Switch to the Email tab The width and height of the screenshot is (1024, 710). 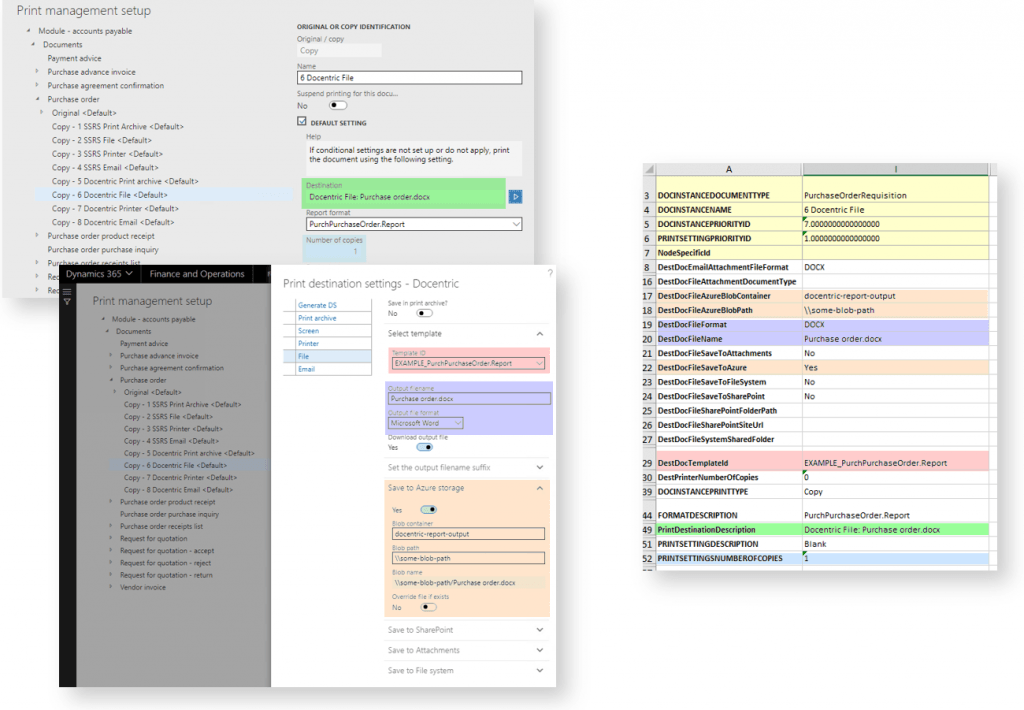pyautogui.click(x=306, y=369)
